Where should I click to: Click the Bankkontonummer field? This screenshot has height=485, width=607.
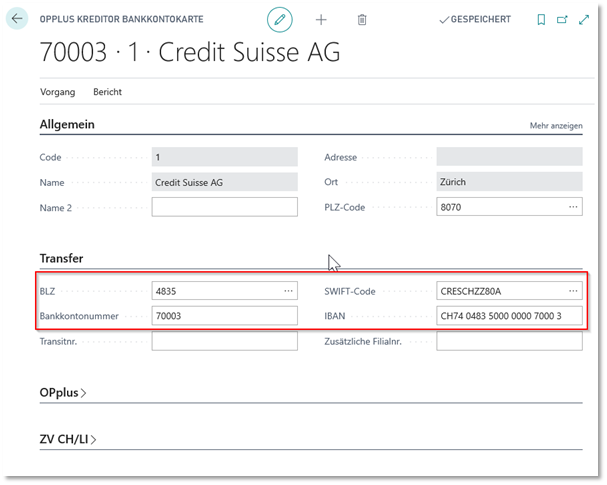pyautogui.click(x=225, y=316)
